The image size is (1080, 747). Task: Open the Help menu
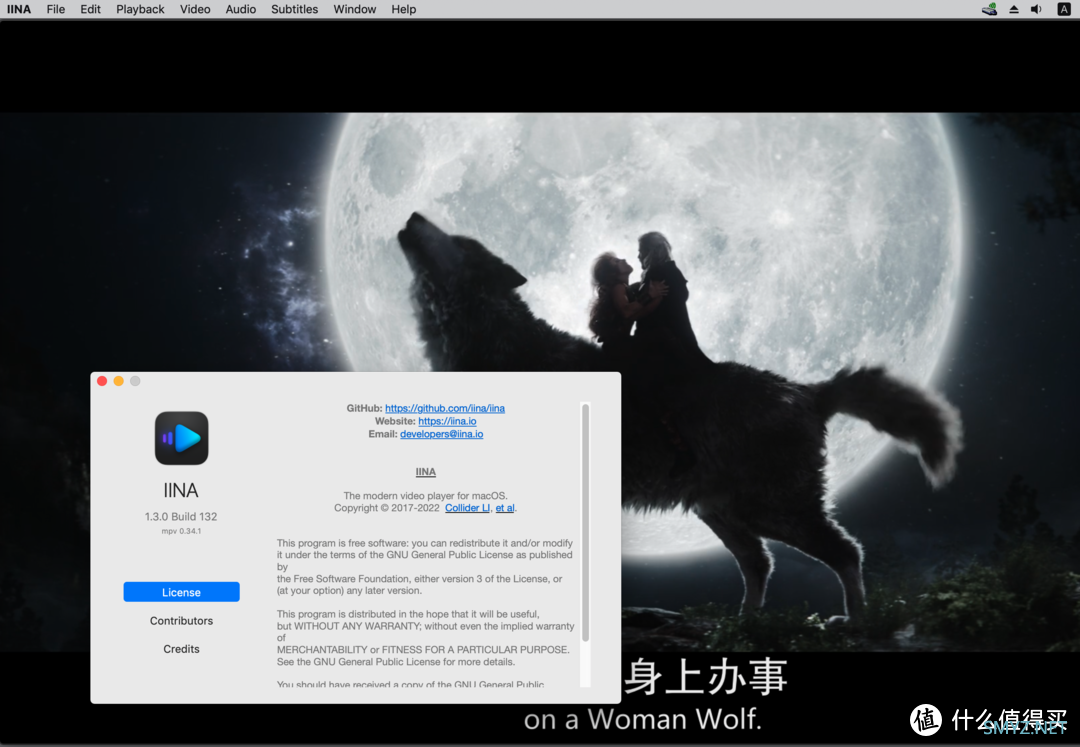(404, 9)
